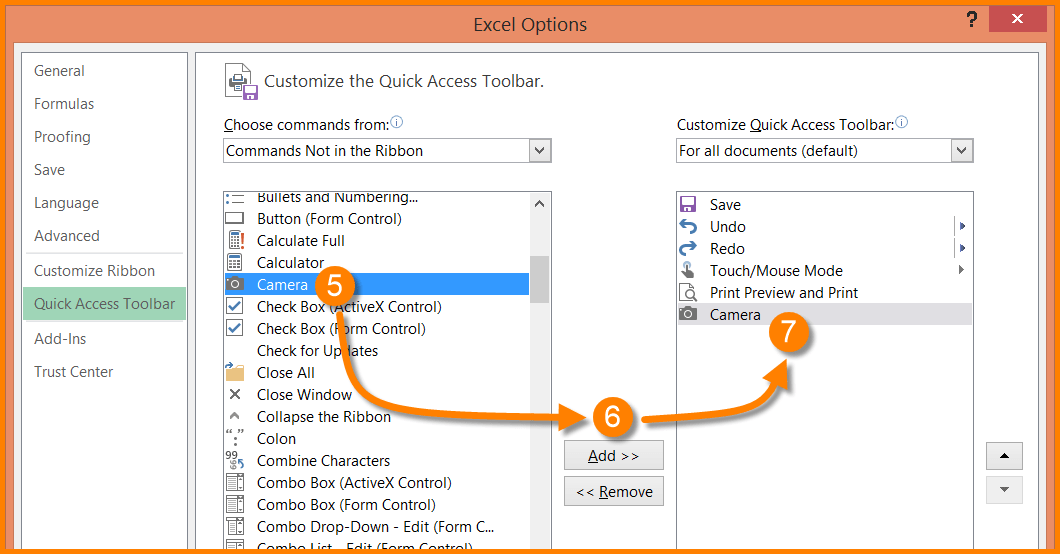Expand the Touch/Mouse Mode submenu arrow
Image resolution: width=1060 pixels, height=554 pixels.
[961, 270]
